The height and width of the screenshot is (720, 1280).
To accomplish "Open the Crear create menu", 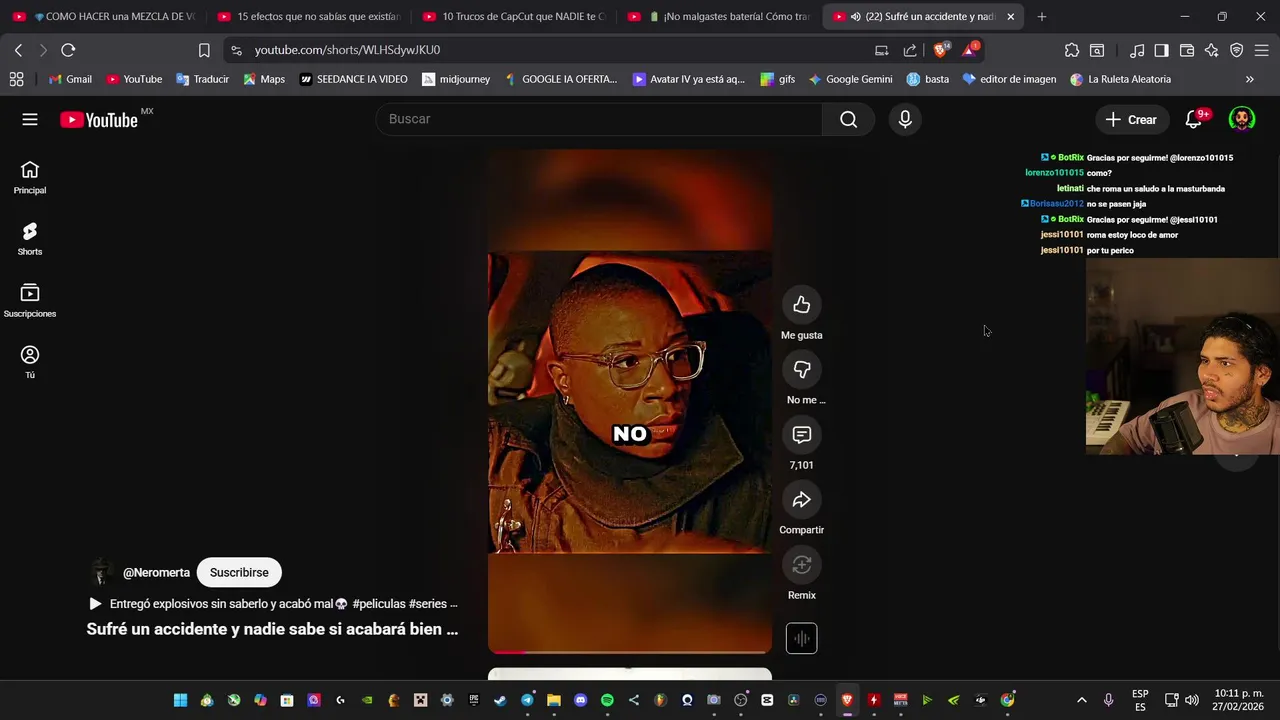I will coord(1131,119).
